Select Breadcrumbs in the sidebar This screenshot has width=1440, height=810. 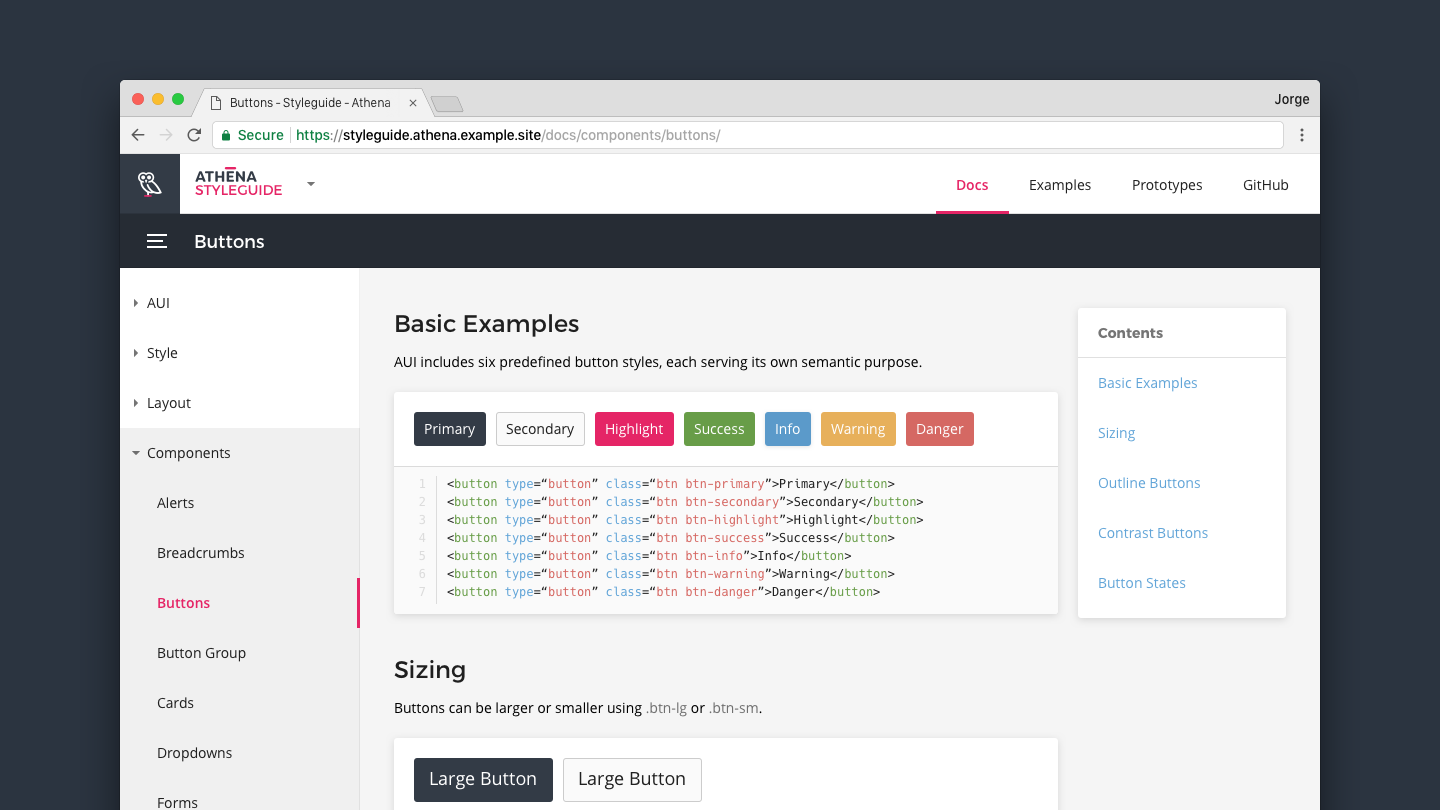[201, 553]
